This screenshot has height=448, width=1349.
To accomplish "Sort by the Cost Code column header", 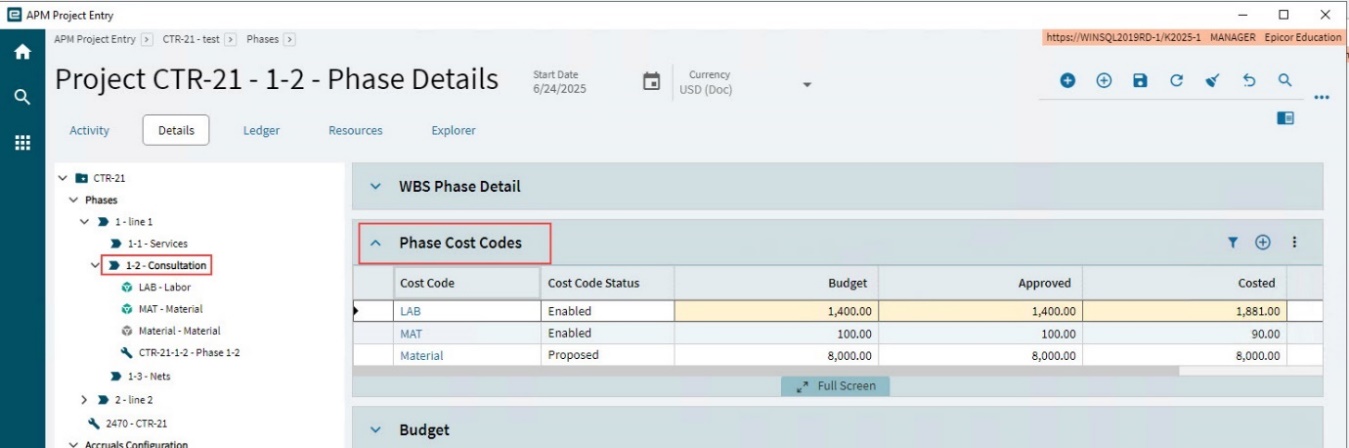I will [466, 283].
